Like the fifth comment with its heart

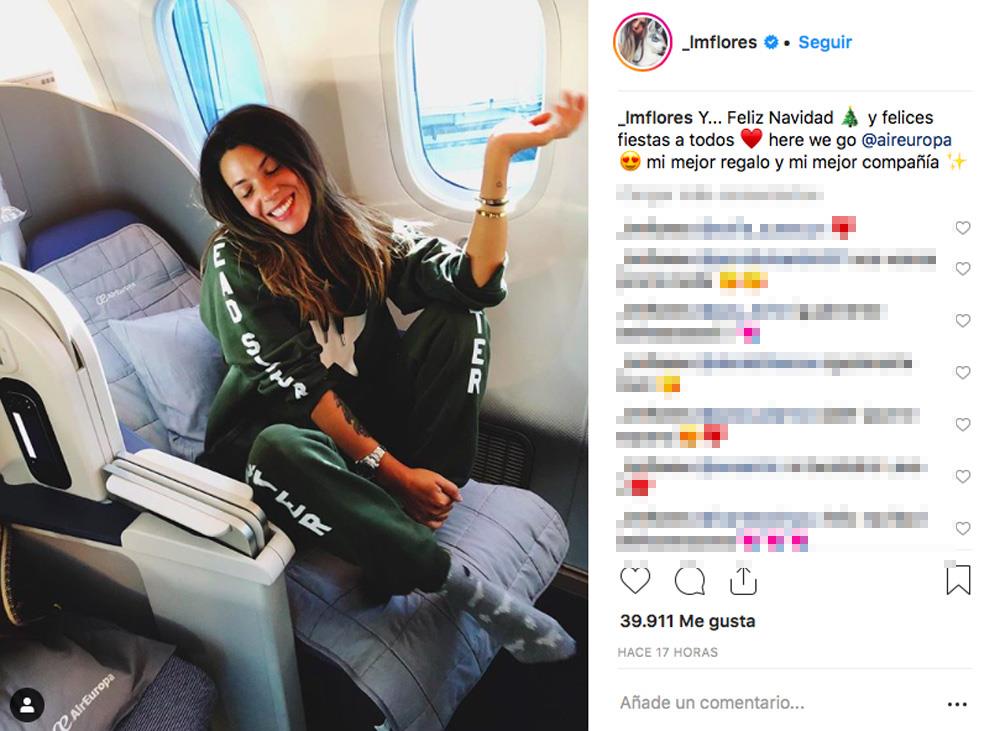tap(962, 424)
